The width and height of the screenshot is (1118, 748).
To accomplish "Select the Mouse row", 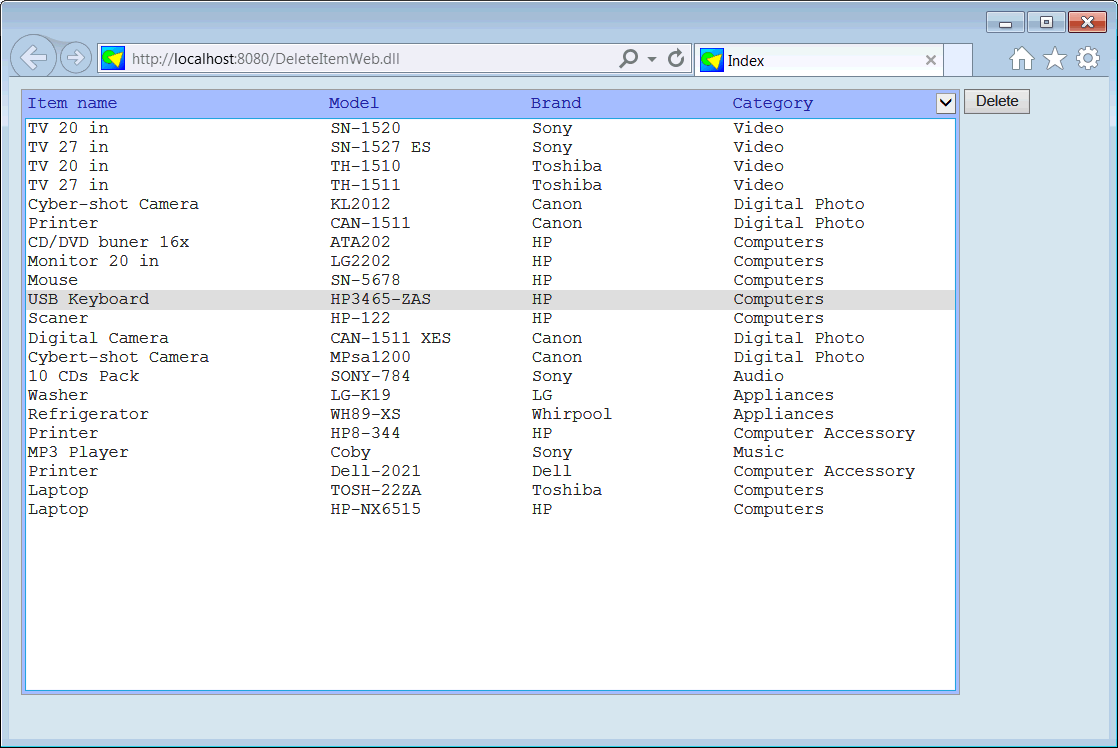I will pos(491,280).
